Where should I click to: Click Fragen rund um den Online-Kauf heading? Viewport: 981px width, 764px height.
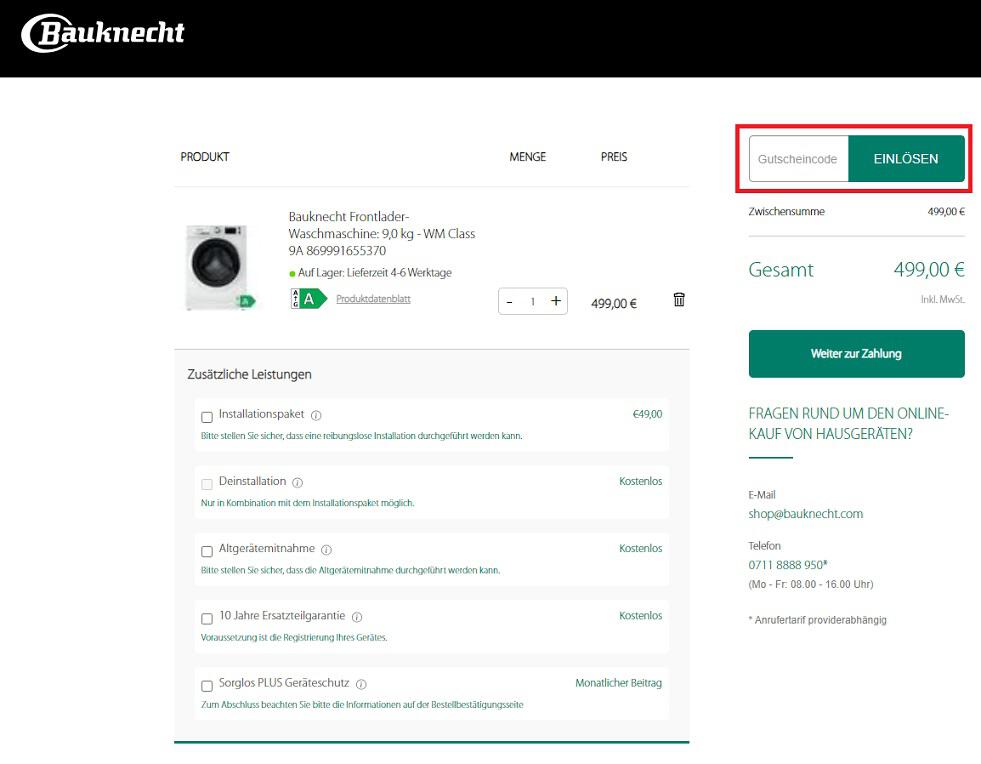click(848, 424)
